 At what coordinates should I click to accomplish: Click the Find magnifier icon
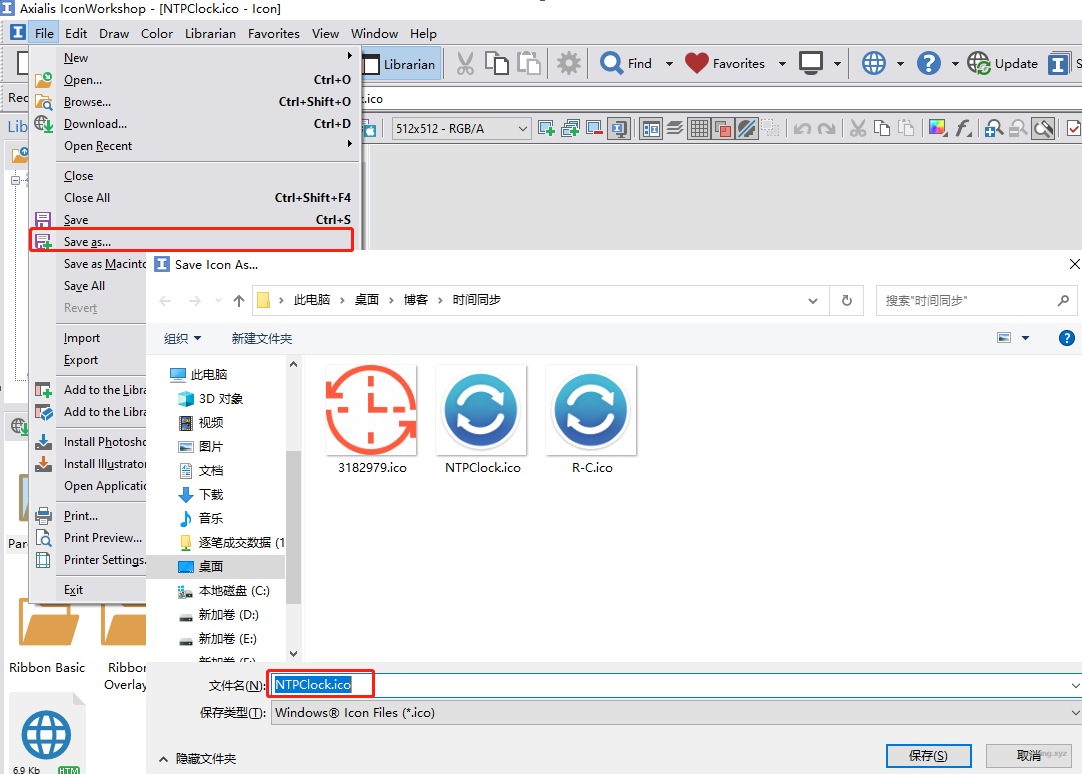[x=612, y=63]
